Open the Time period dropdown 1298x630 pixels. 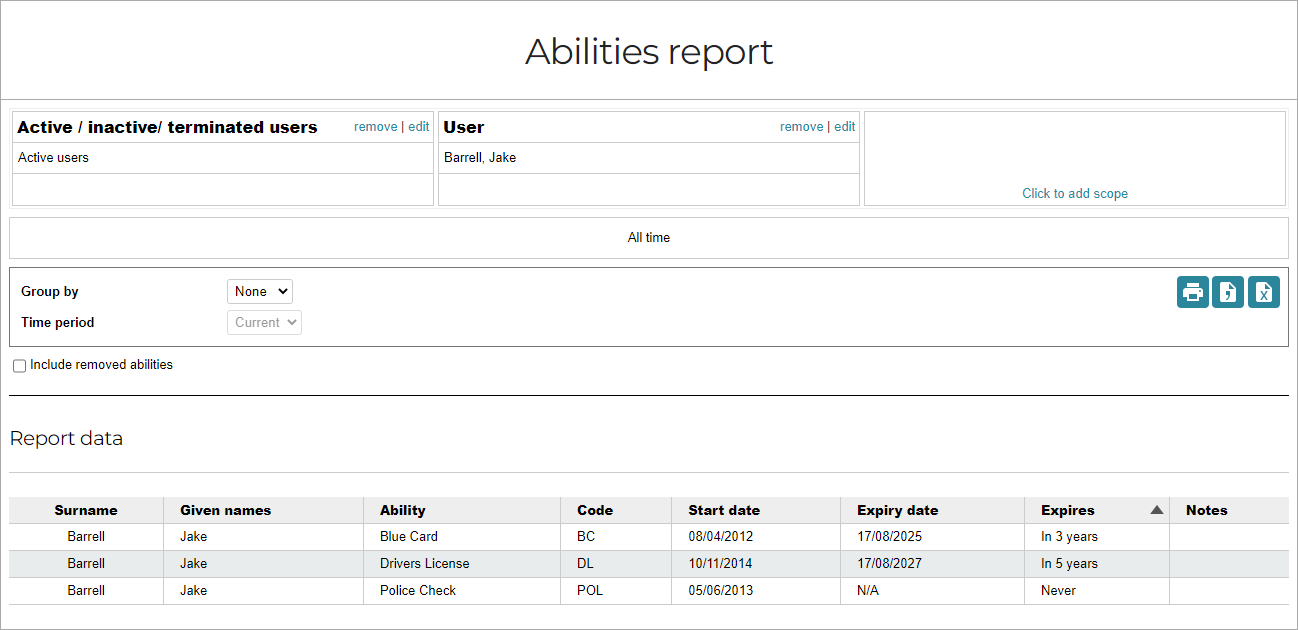click(264, 322)
